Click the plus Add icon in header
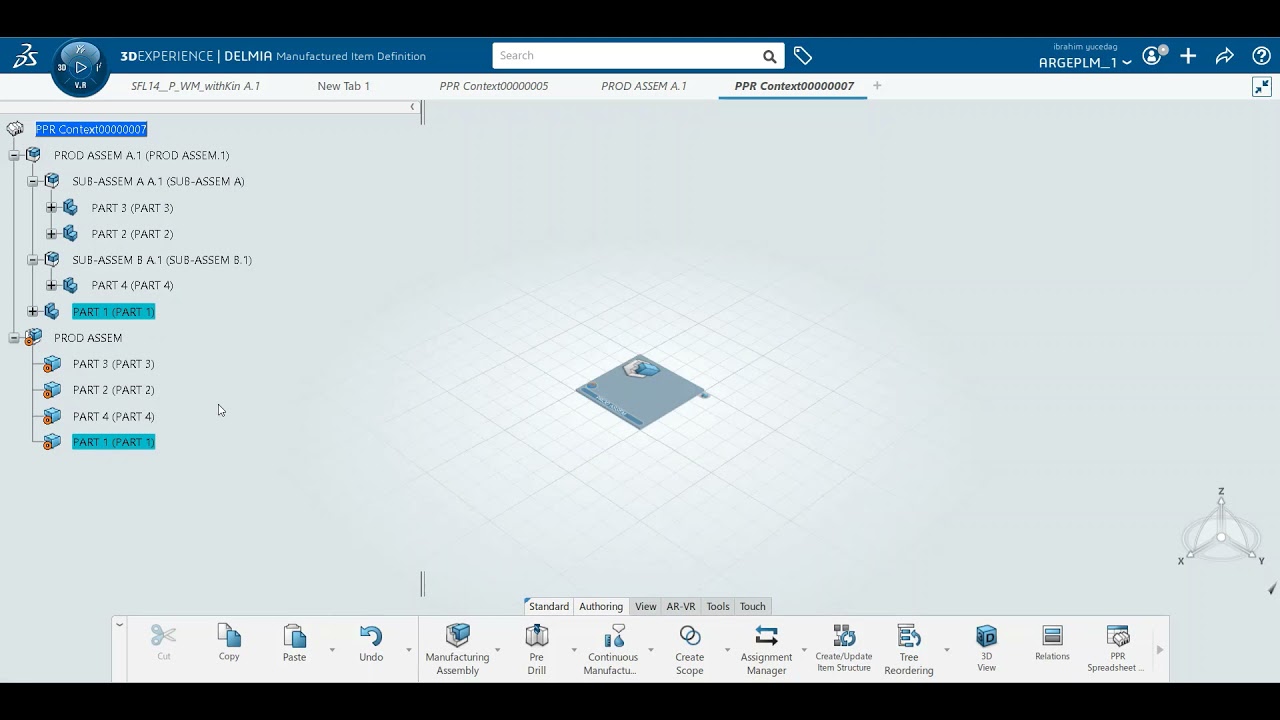Viewport: 1280px width, 720px height. click(1188, 56)
